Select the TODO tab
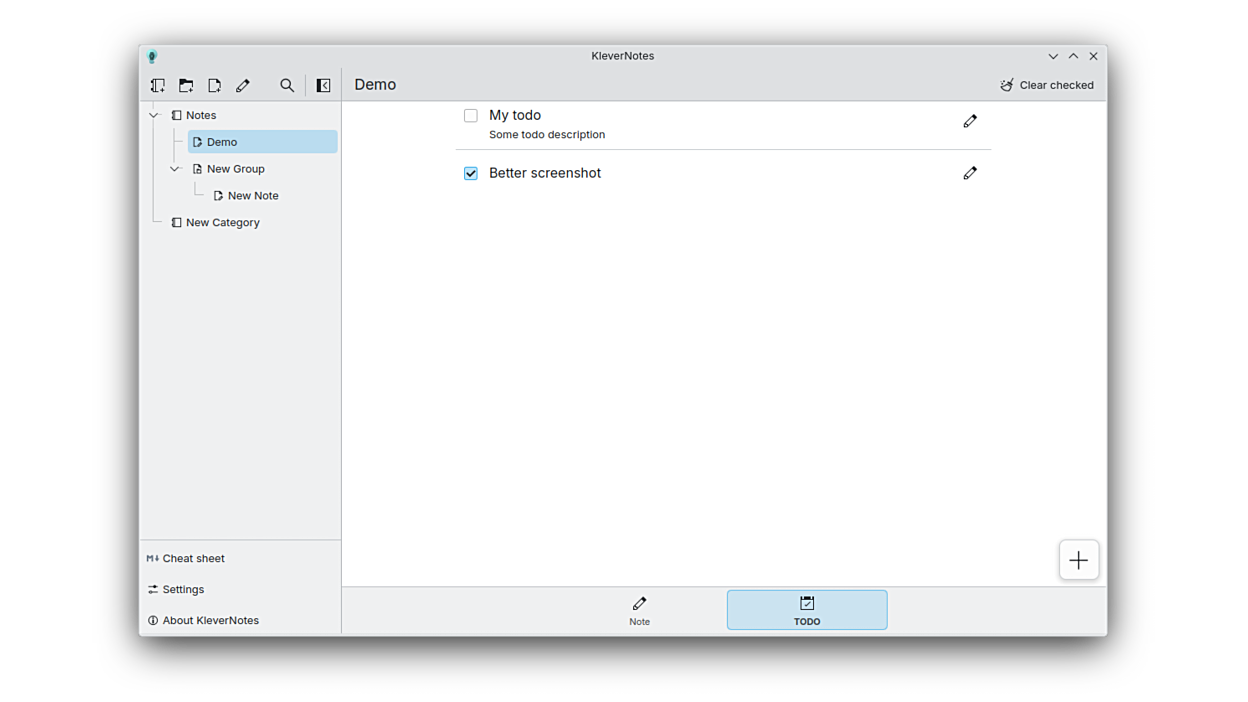This screenshot has height=702, width=1248. point(806,610)
